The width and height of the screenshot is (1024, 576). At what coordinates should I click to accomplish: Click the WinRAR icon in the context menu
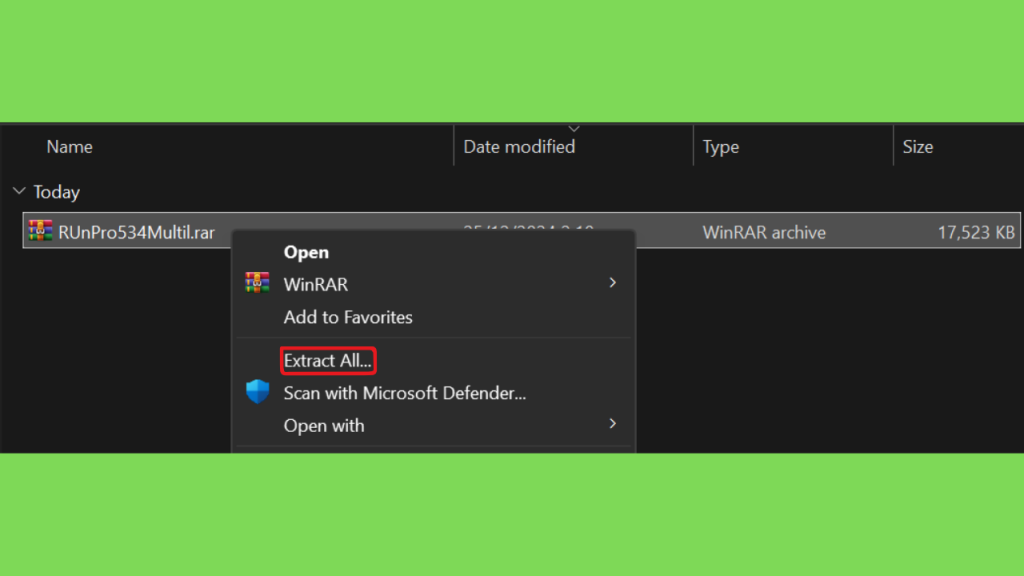pyautogui.click(x=257, y=283)
